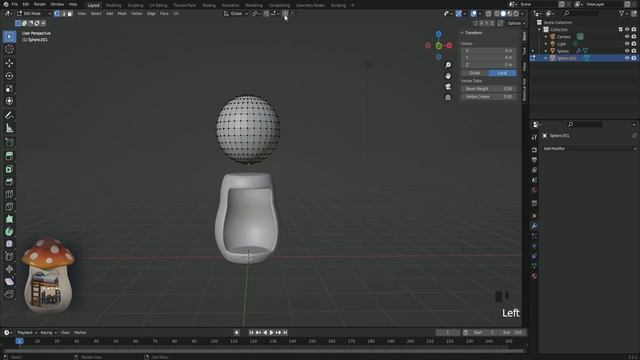
Task: Open the Render menu
Action: coord(40,4)
